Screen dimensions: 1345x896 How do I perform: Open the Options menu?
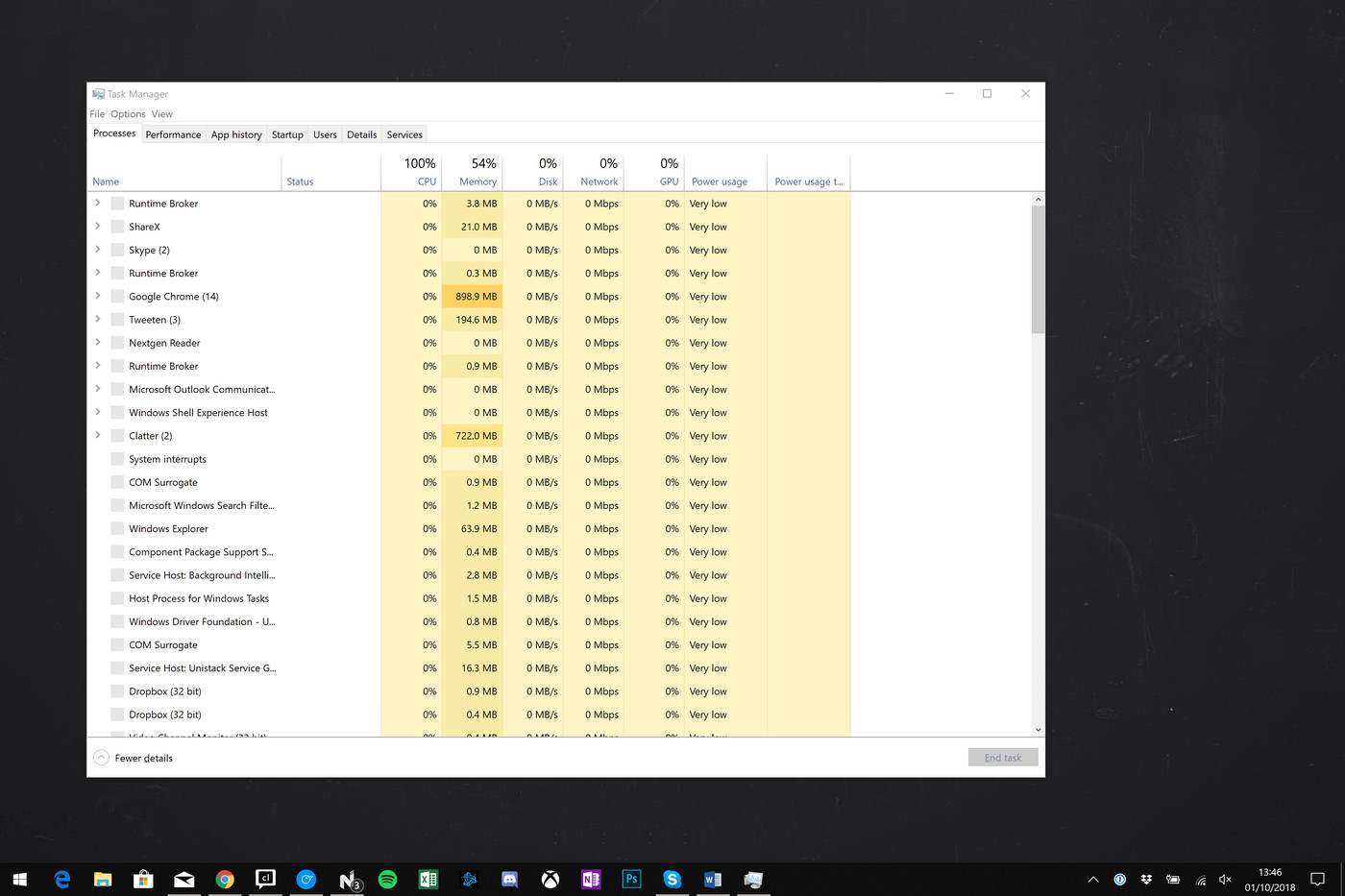(x=128, y=113)
